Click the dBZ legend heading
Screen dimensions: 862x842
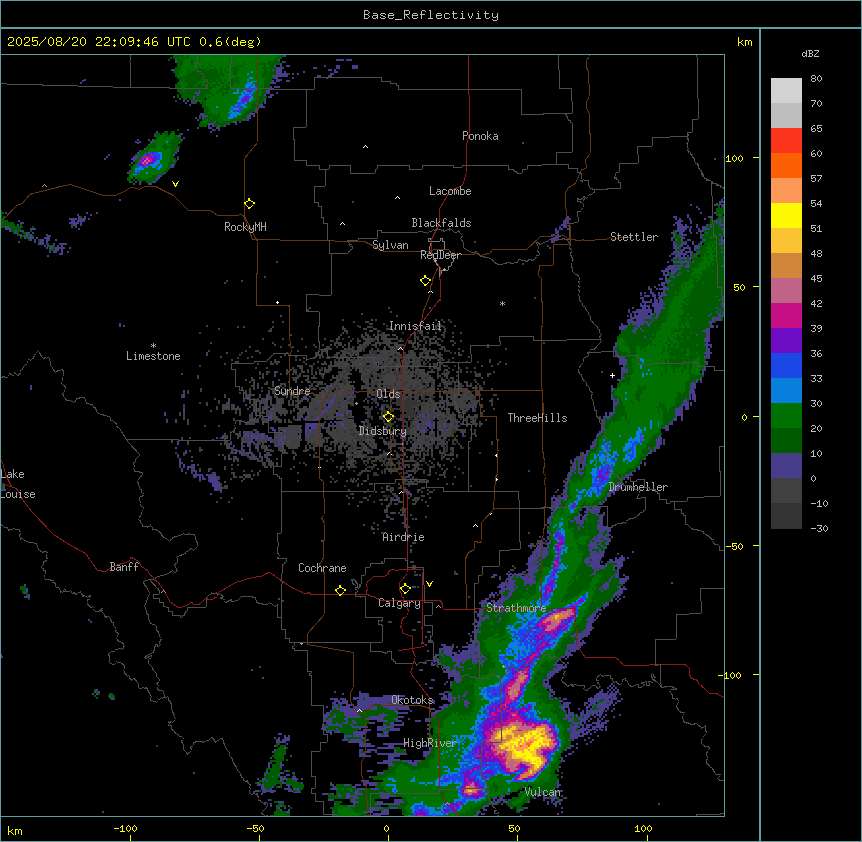[x=810, y=53]
